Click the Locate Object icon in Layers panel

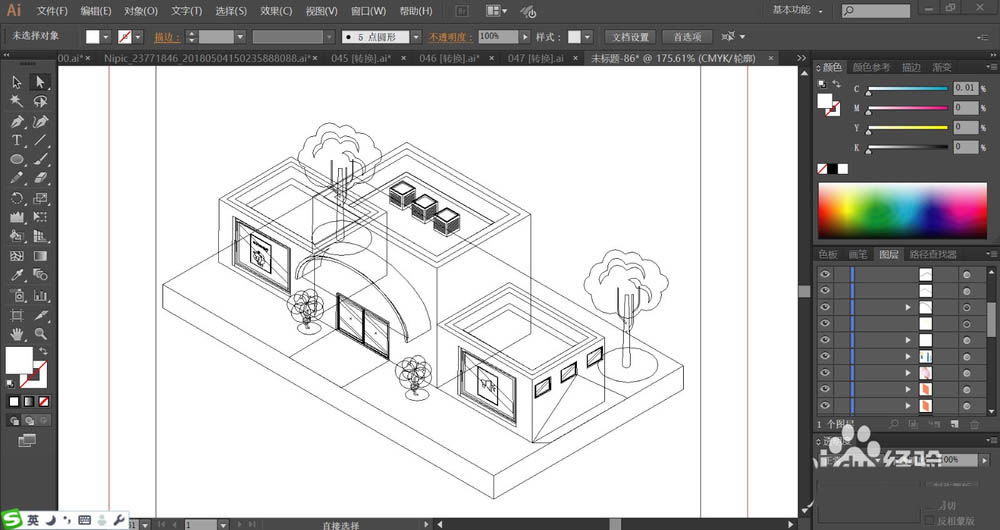894,424
